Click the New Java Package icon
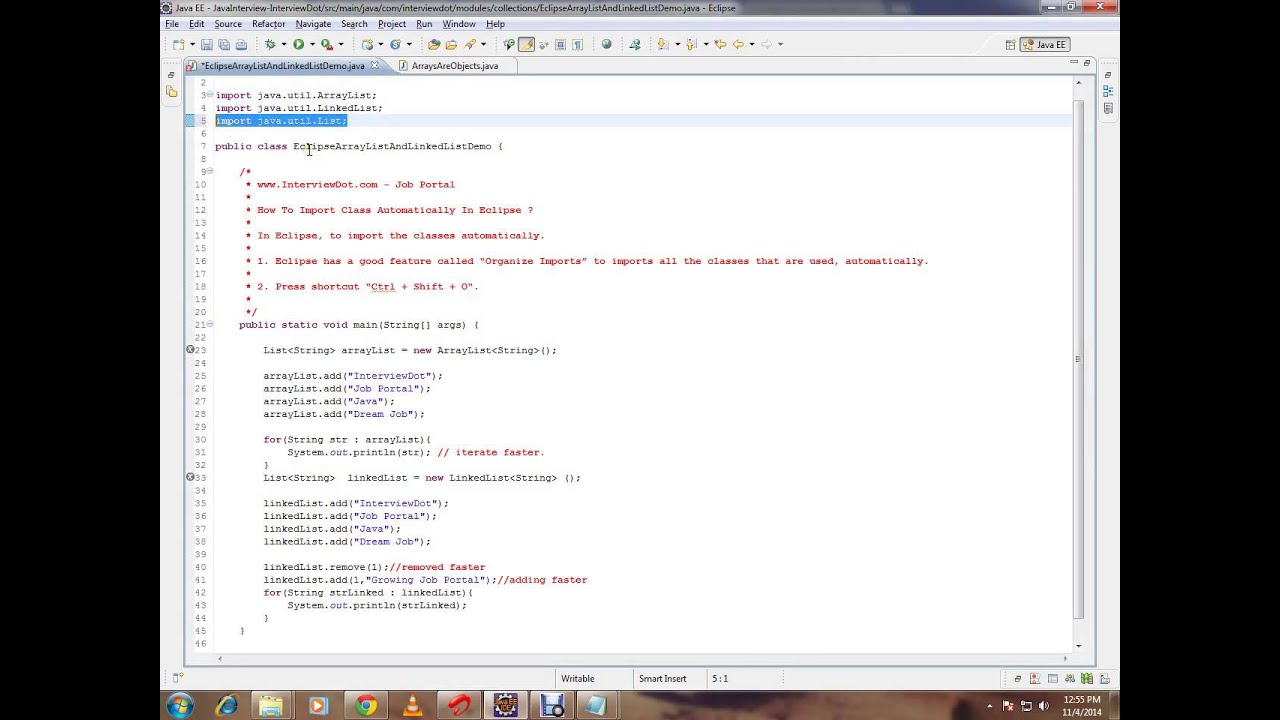The height and width of the screenshot is (720, 1280). click(x=366, y=44)
